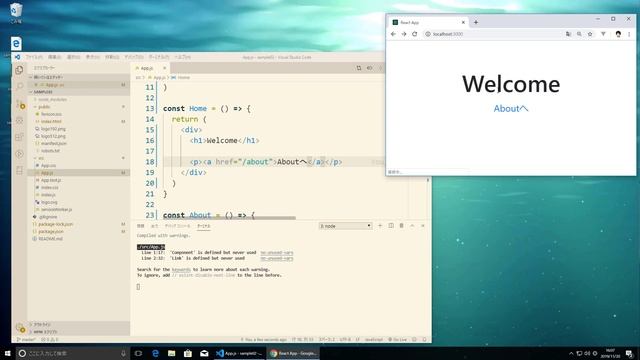Open the Terminal menu in the VS Code menu bar
This screenshot has height=360, width=640.
pyautogui.click(x=158, y=57)
